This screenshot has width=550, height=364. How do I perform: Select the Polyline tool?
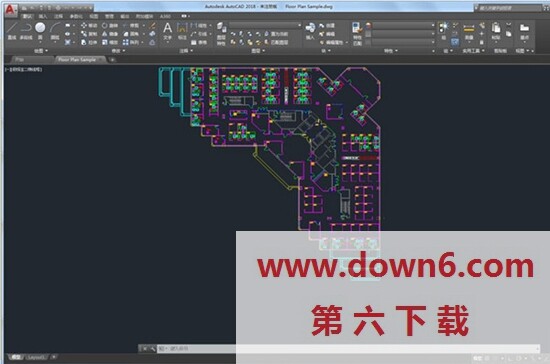26,31
